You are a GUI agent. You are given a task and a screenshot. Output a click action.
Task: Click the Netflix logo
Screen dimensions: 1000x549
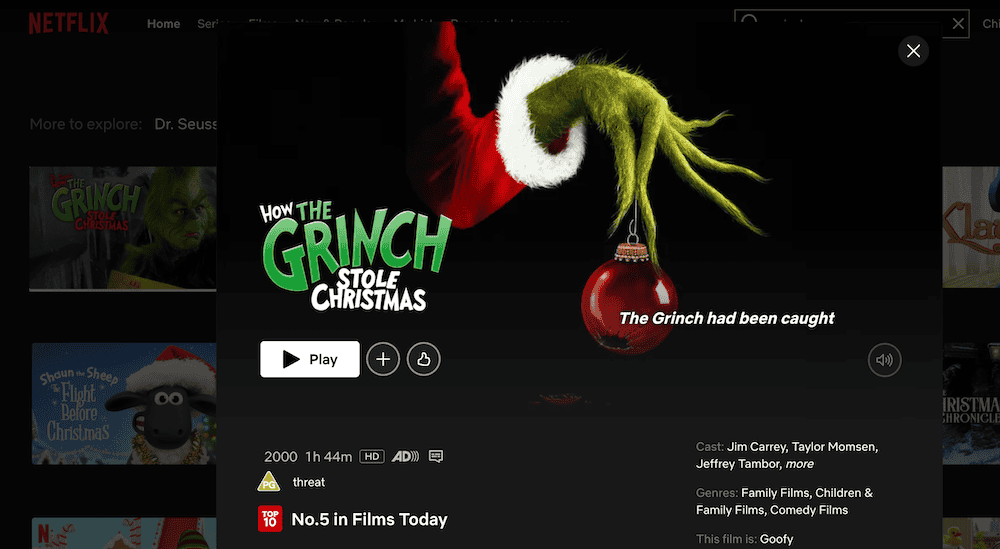[68, 24]
